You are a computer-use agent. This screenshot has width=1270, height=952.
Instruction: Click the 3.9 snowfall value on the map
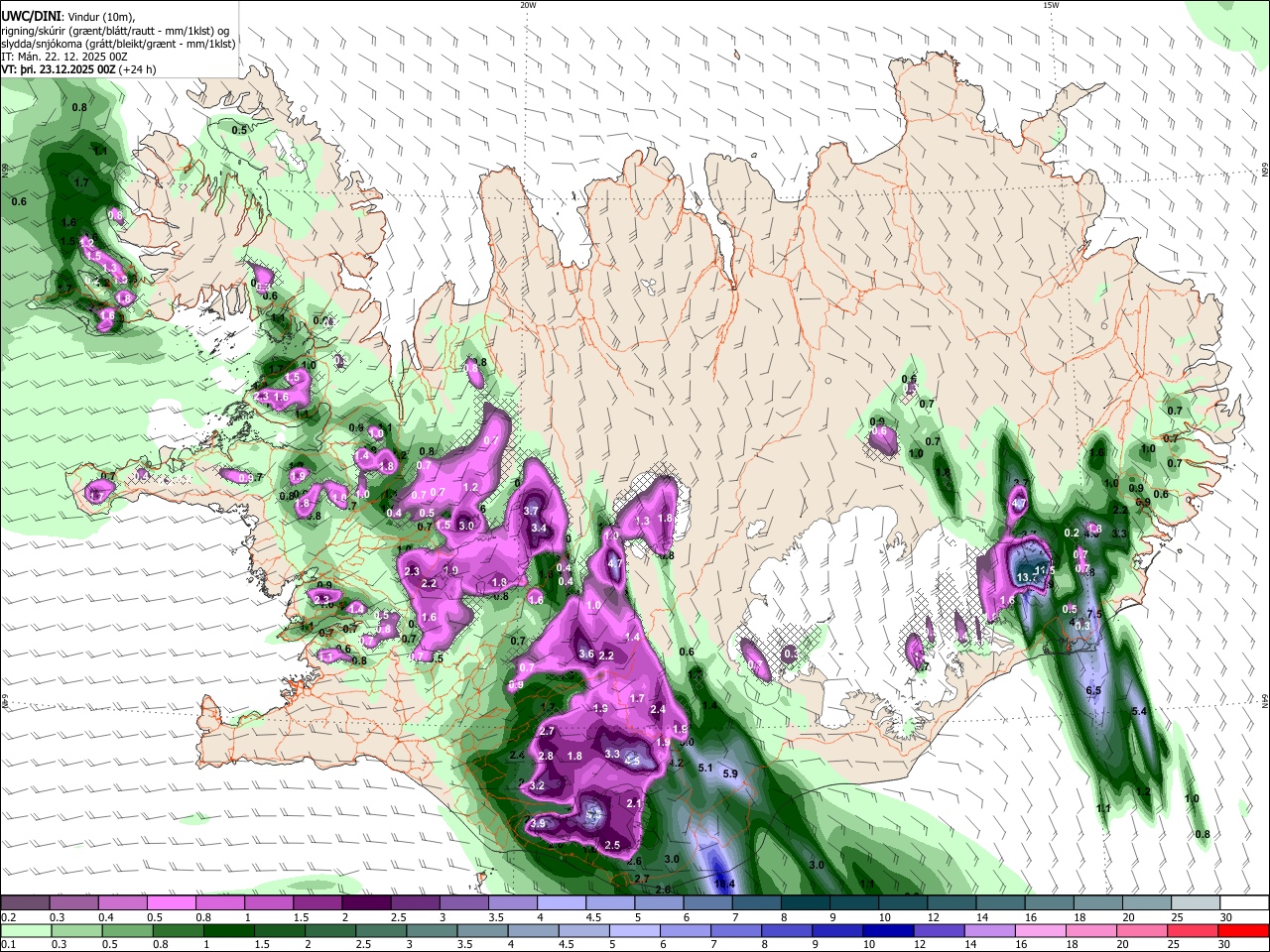tap(539, 823)
